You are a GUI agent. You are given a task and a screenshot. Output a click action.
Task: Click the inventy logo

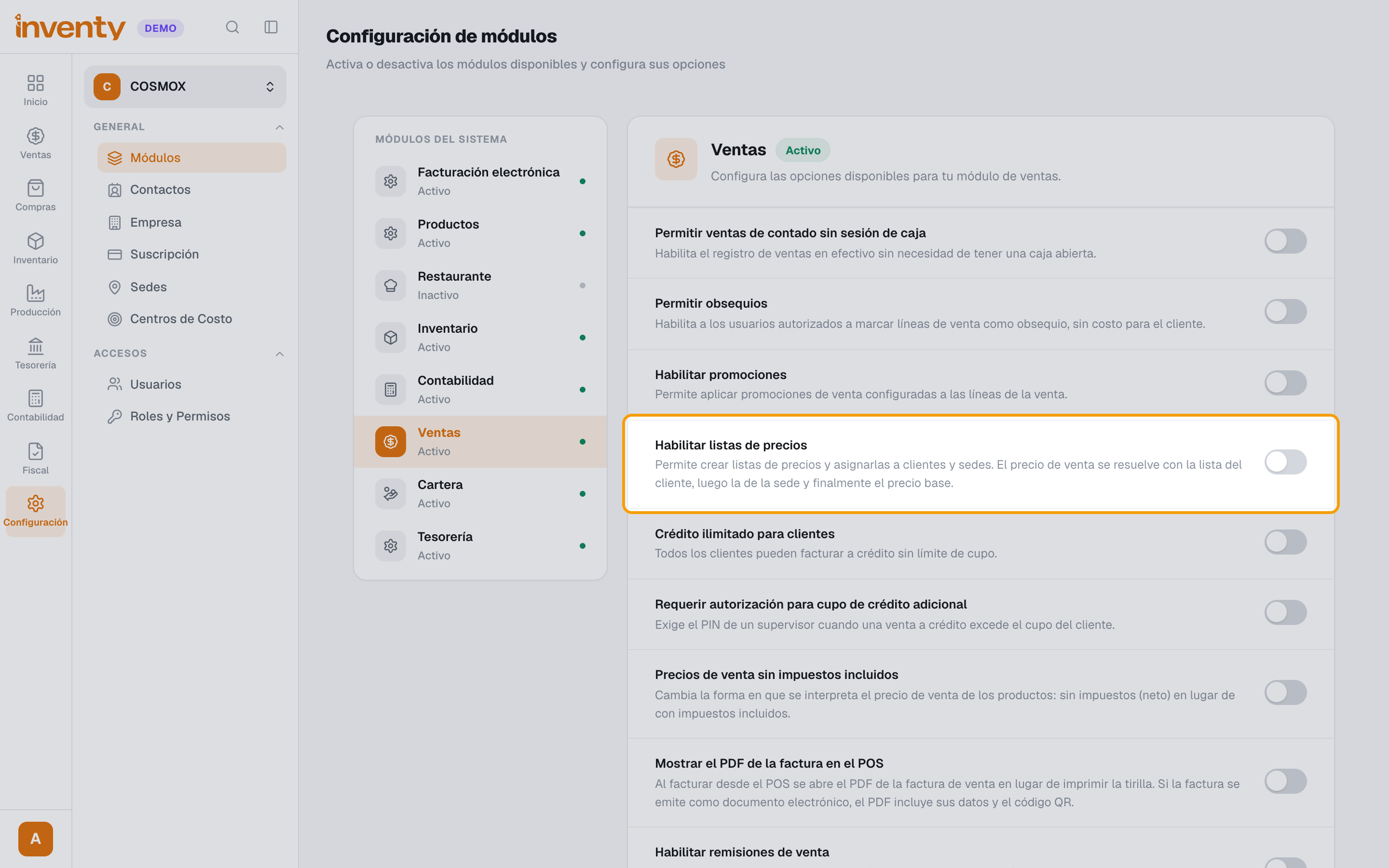coord(70,27)
